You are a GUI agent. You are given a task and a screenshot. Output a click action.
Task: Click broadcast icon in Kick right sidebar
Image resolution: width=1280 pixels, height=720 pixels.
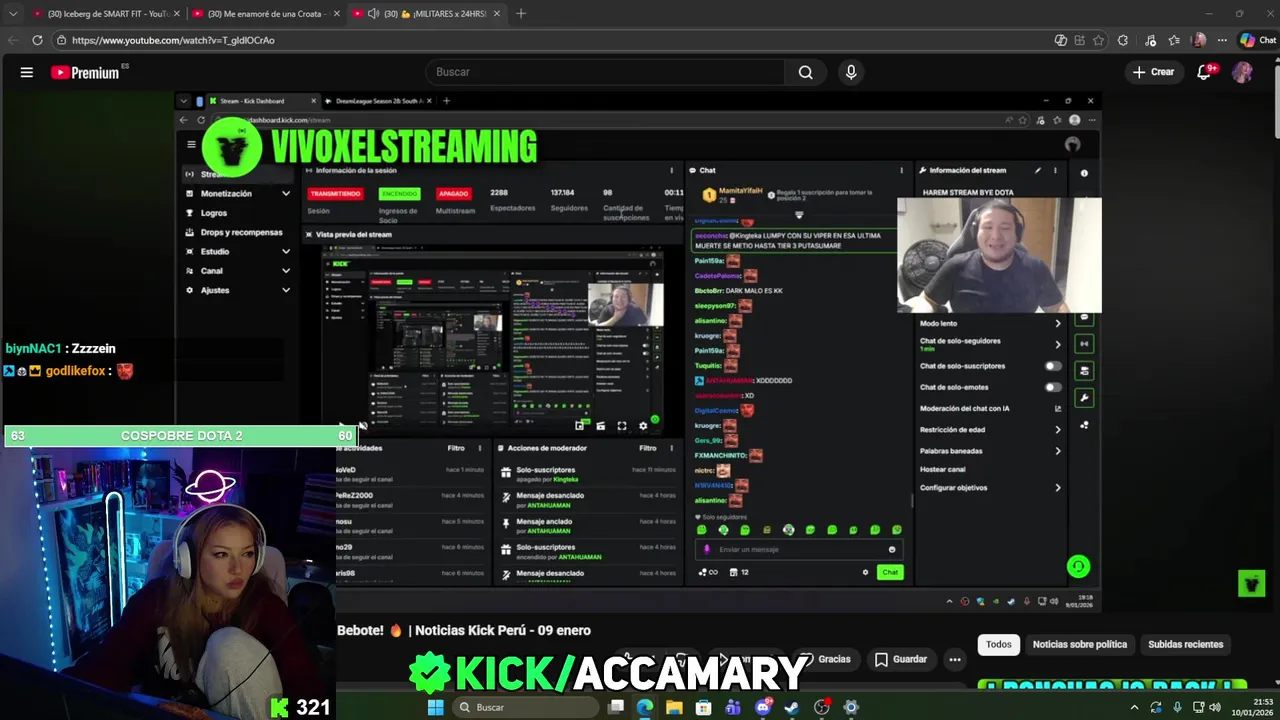click(1084, 344)
